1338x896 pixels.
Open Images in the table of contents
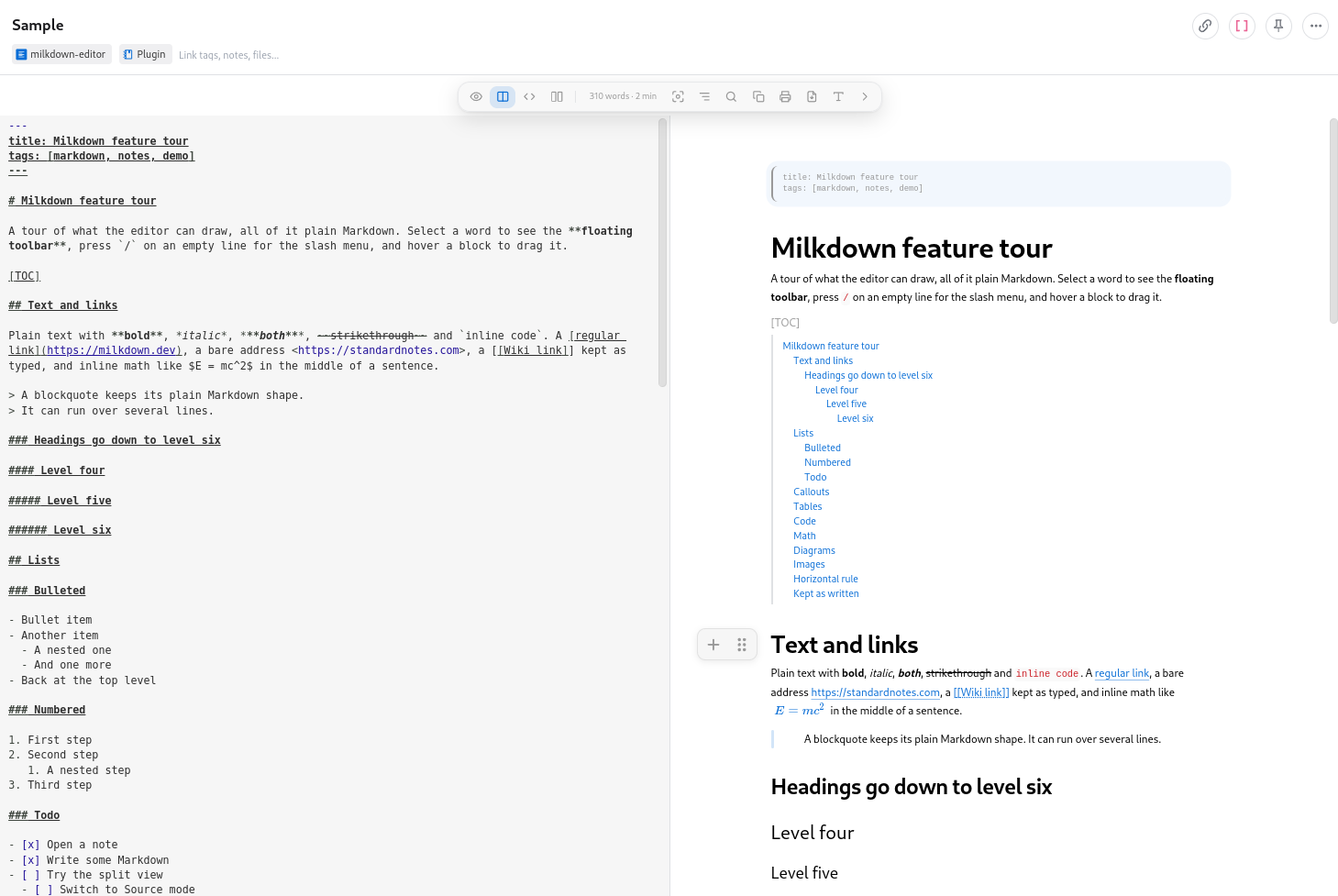(809, 564)
